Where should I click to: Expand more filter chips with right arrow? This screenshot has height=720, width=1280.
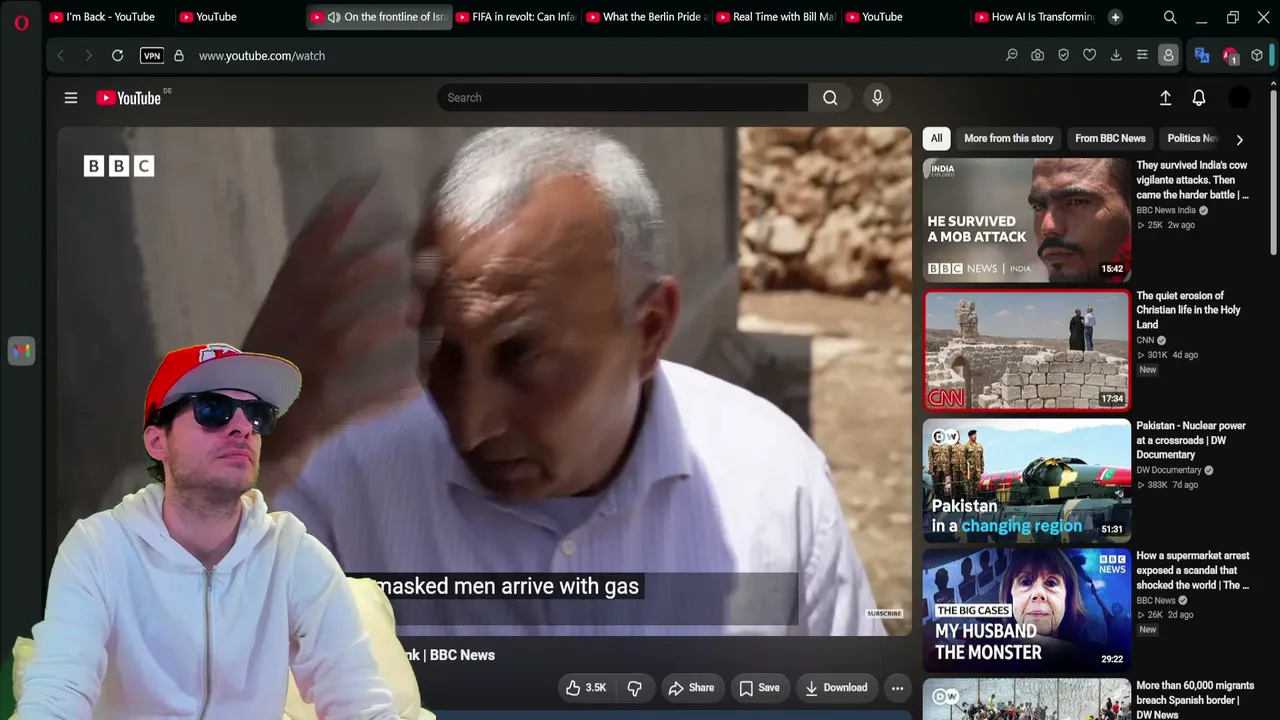pos(1239,140)
